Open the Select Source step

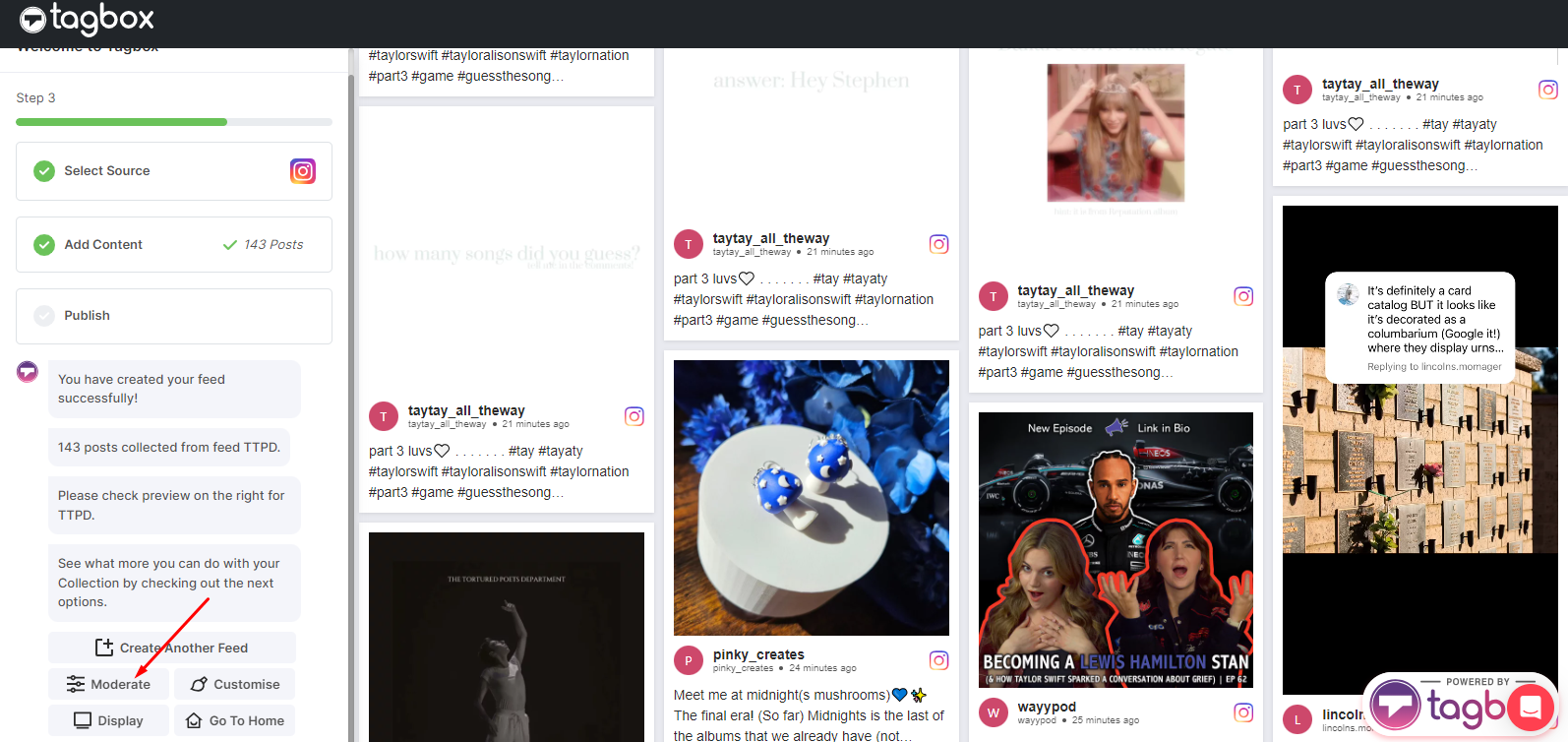[x=174, y=171]
